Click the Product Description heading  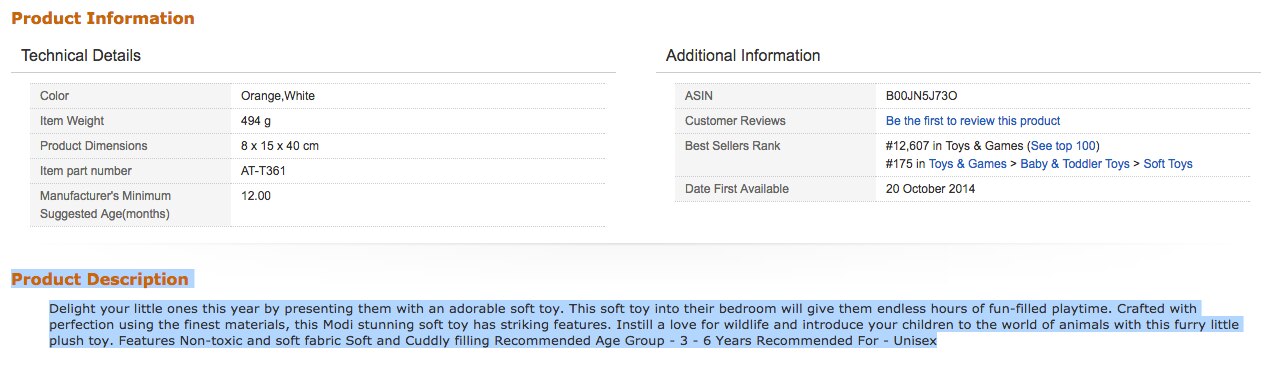[x=100, y=279]
